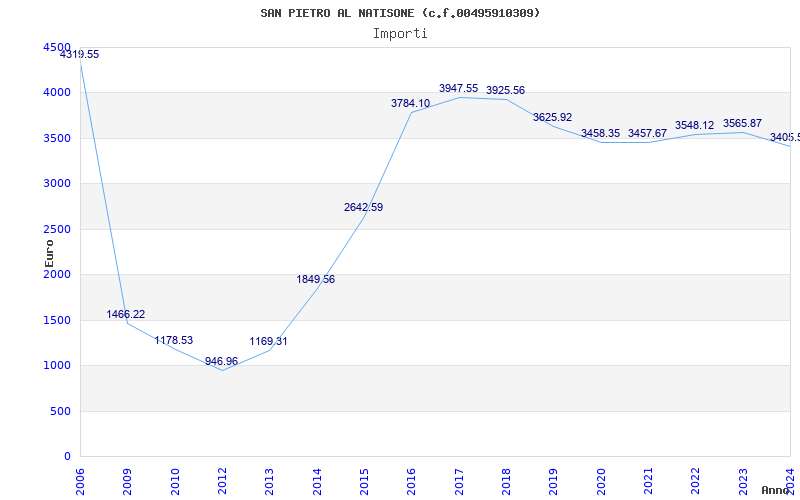800x500 pixels.
Task: Select the 4319.55 data label
Action: click(80, 55)
